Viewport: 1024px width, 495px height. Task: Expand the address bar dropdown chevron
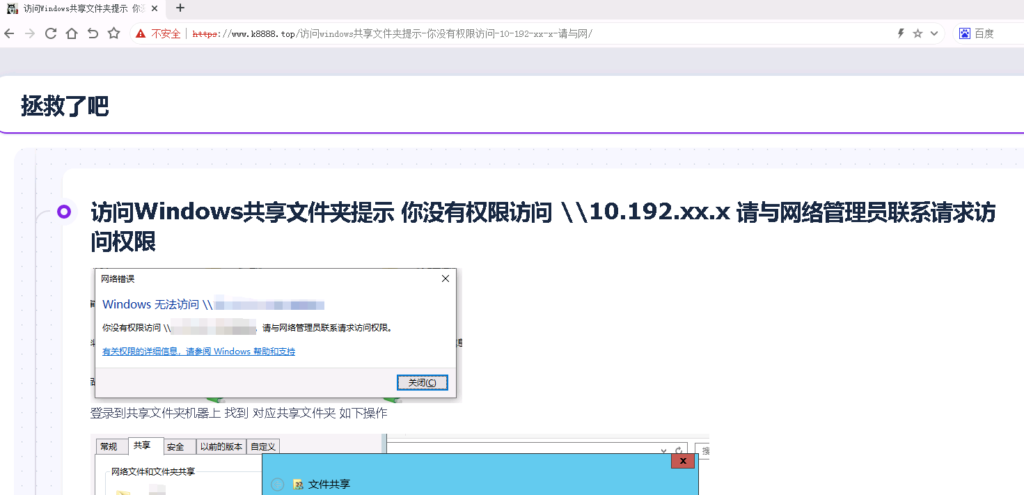pos(934,33)
